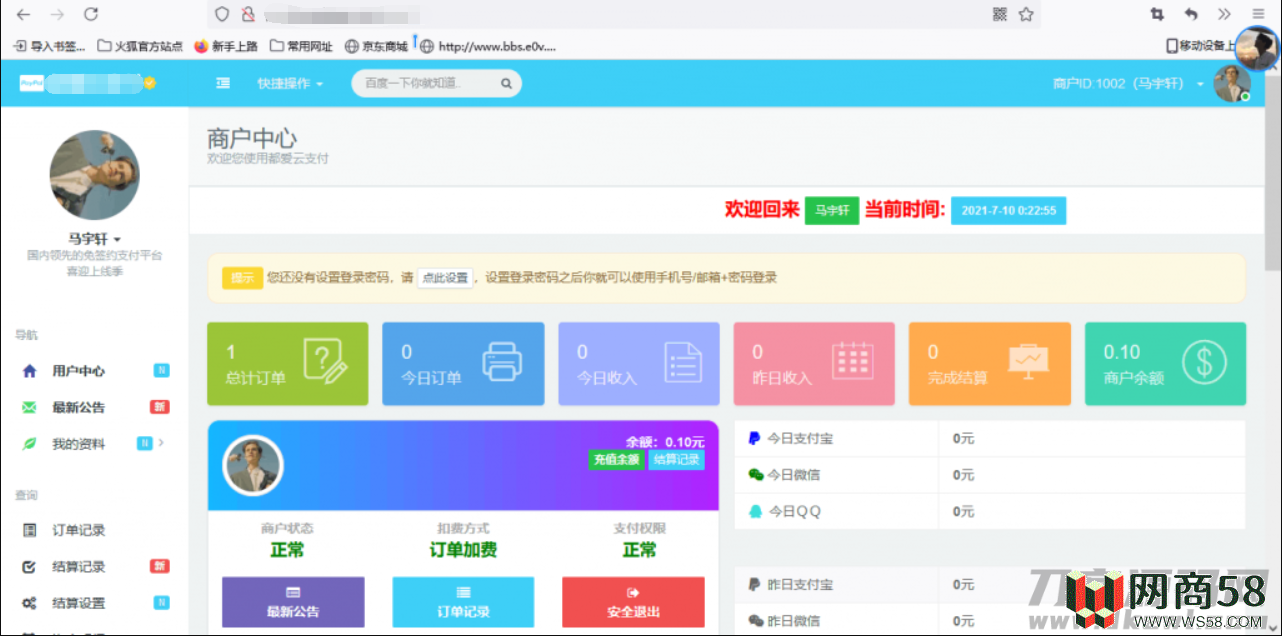The height and width of the screenshot is (636, 1282).
Task: Open the Firefox hamburger menu
Action: click(x=1259, y=14)
